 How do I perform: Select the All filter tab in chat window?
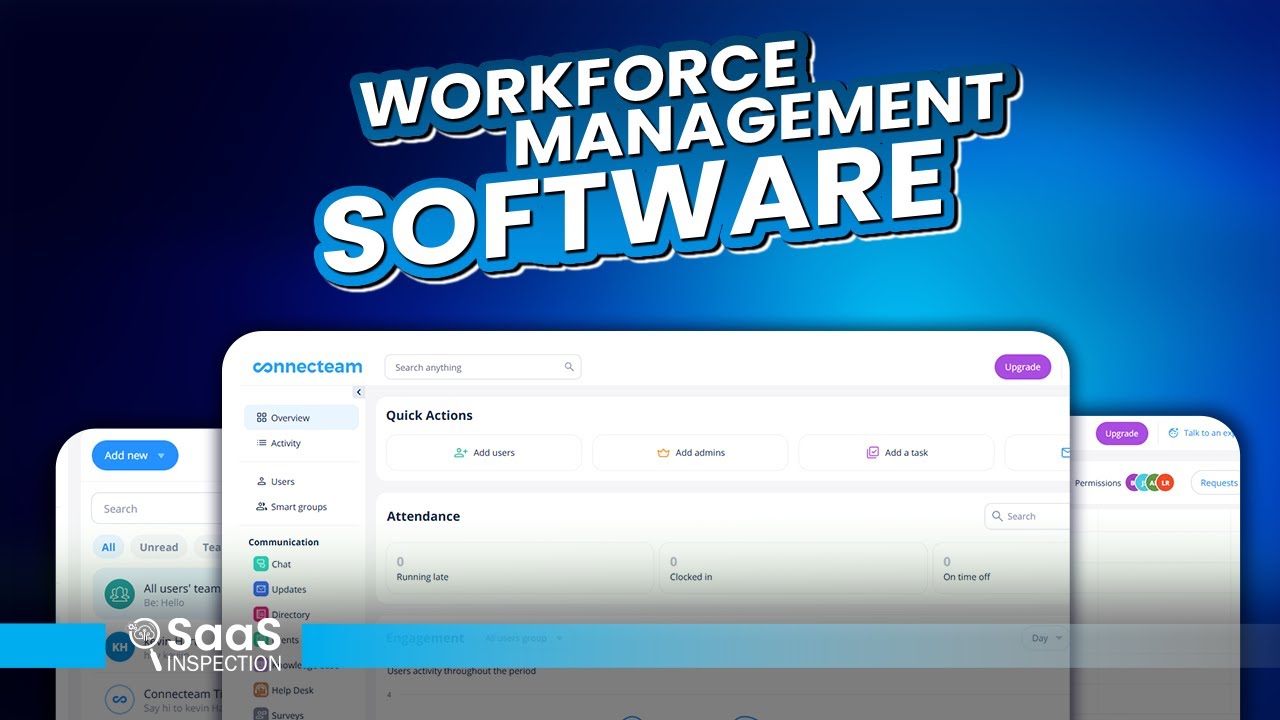pyautogui.click(x=108, y=547)
